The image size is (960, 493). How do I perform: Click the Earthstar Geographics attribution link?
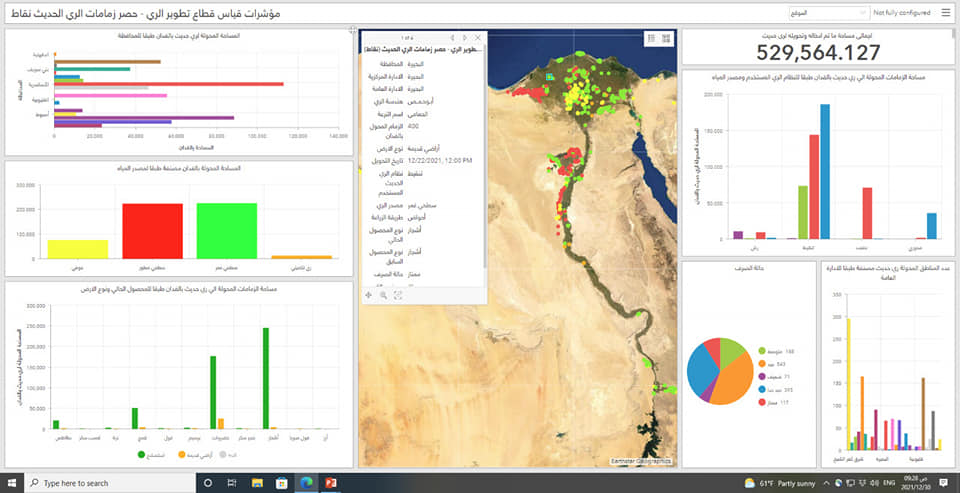(642, 461)
